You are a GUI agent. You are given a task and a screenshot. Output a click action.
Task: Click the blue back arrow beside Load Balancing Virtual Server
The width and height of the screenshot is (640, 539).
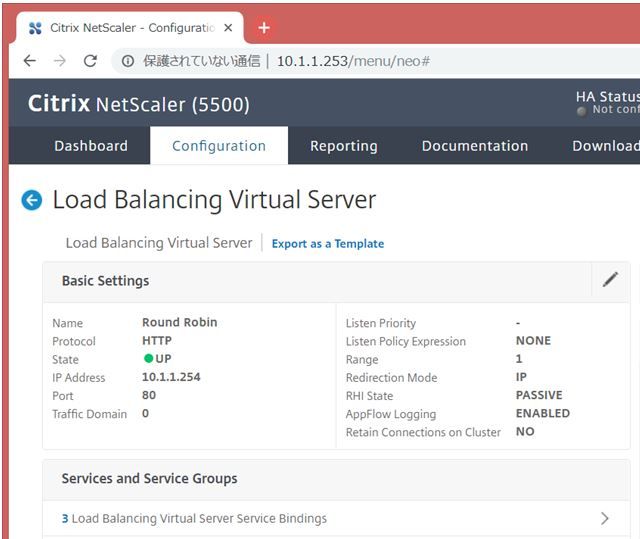click(31, 200)
